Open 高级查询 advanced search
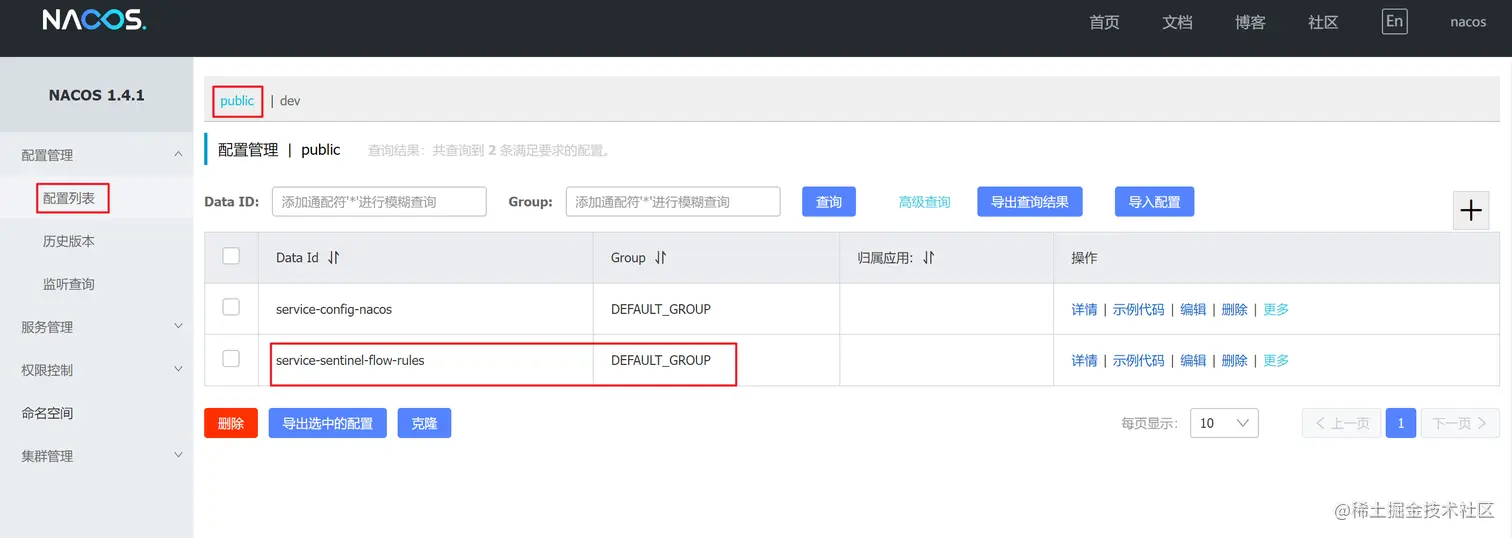Image resolution: width=1512 pixels, height=538 pixels. tap(924, 202)
